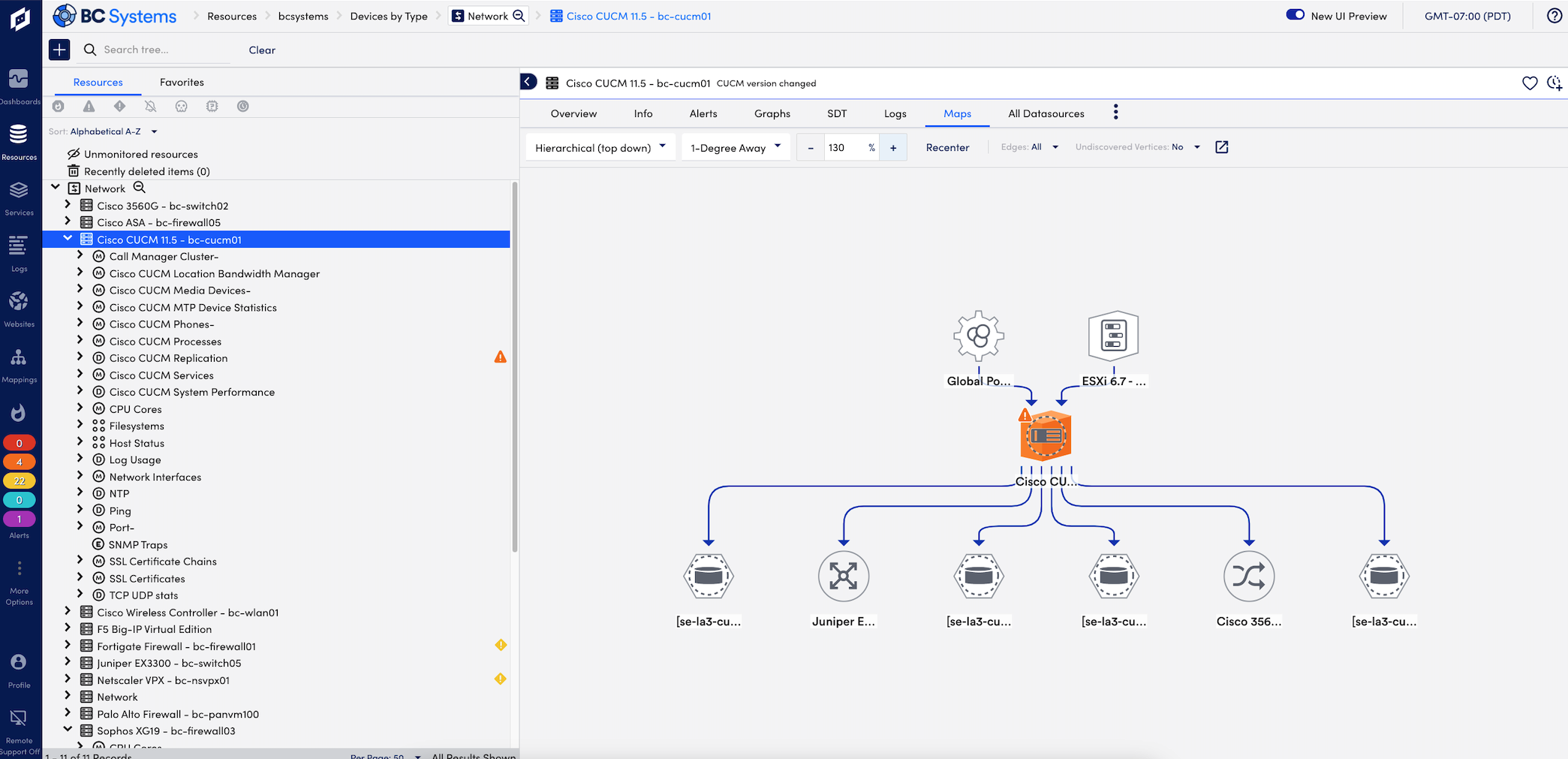Click the flame icon in sidebar
The width and height of the screenshot is (1568, 759).
coord(19,413)
